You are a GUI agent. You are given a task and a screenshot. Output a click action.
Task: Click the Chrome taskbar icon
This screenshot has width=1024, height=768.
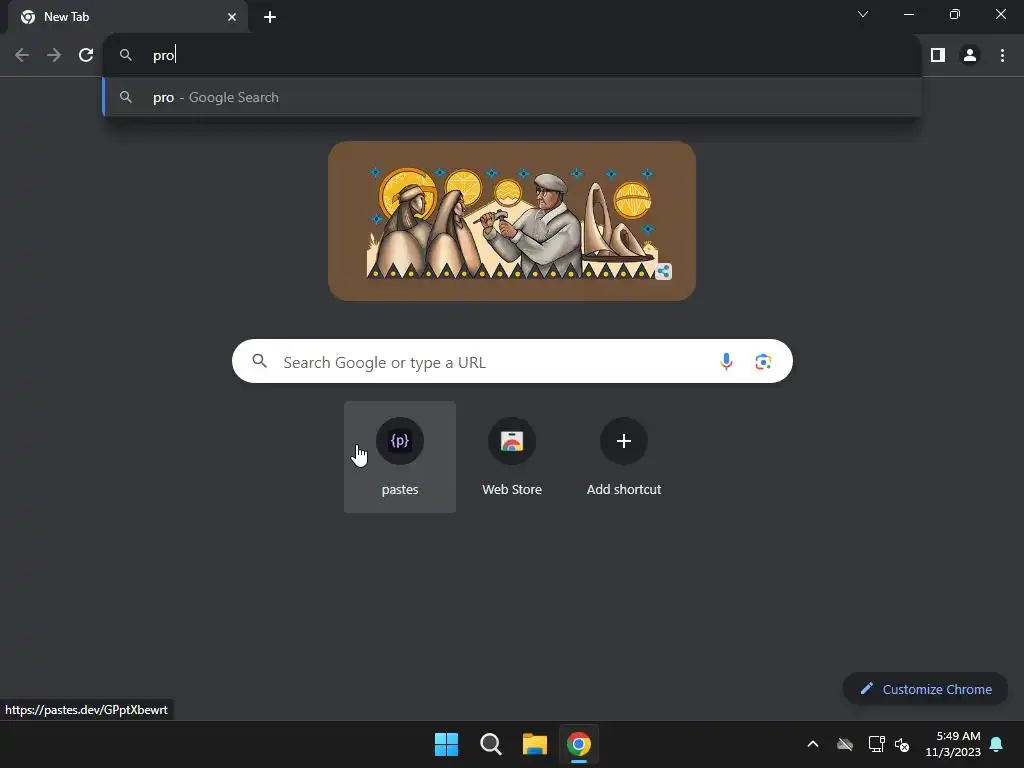pos(579,744)
